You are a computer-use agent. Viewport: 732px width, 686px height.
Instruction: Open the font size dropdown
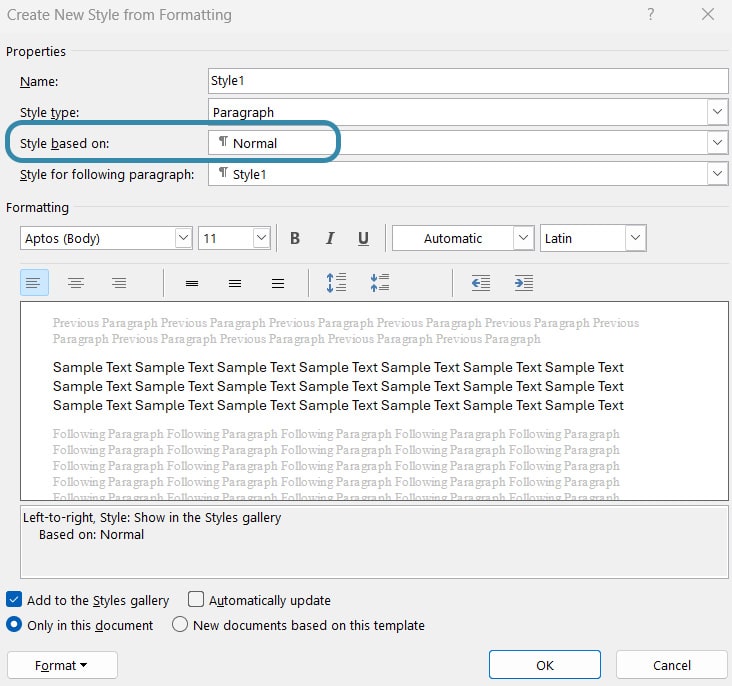pos(261,238)
